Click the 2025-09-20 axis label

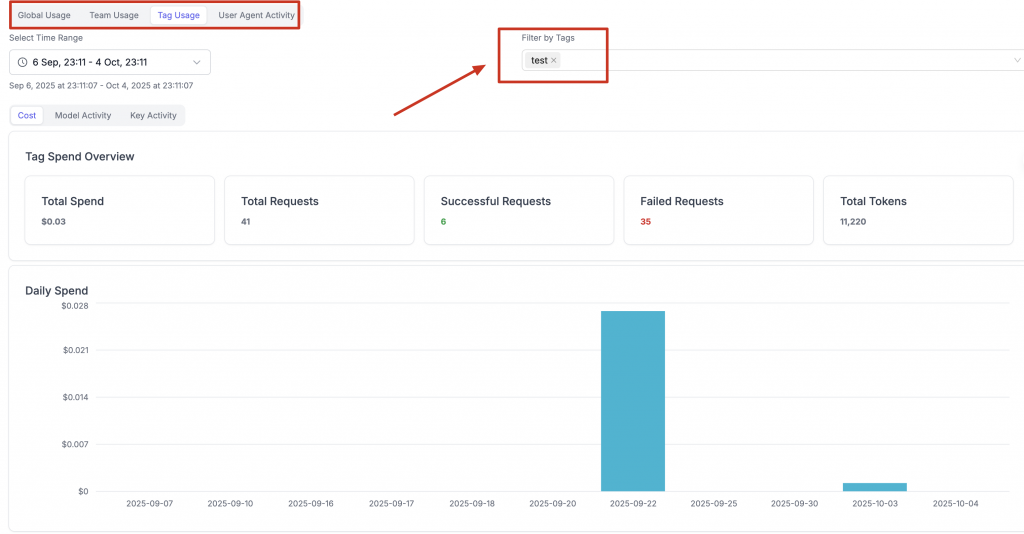[552, 503]
